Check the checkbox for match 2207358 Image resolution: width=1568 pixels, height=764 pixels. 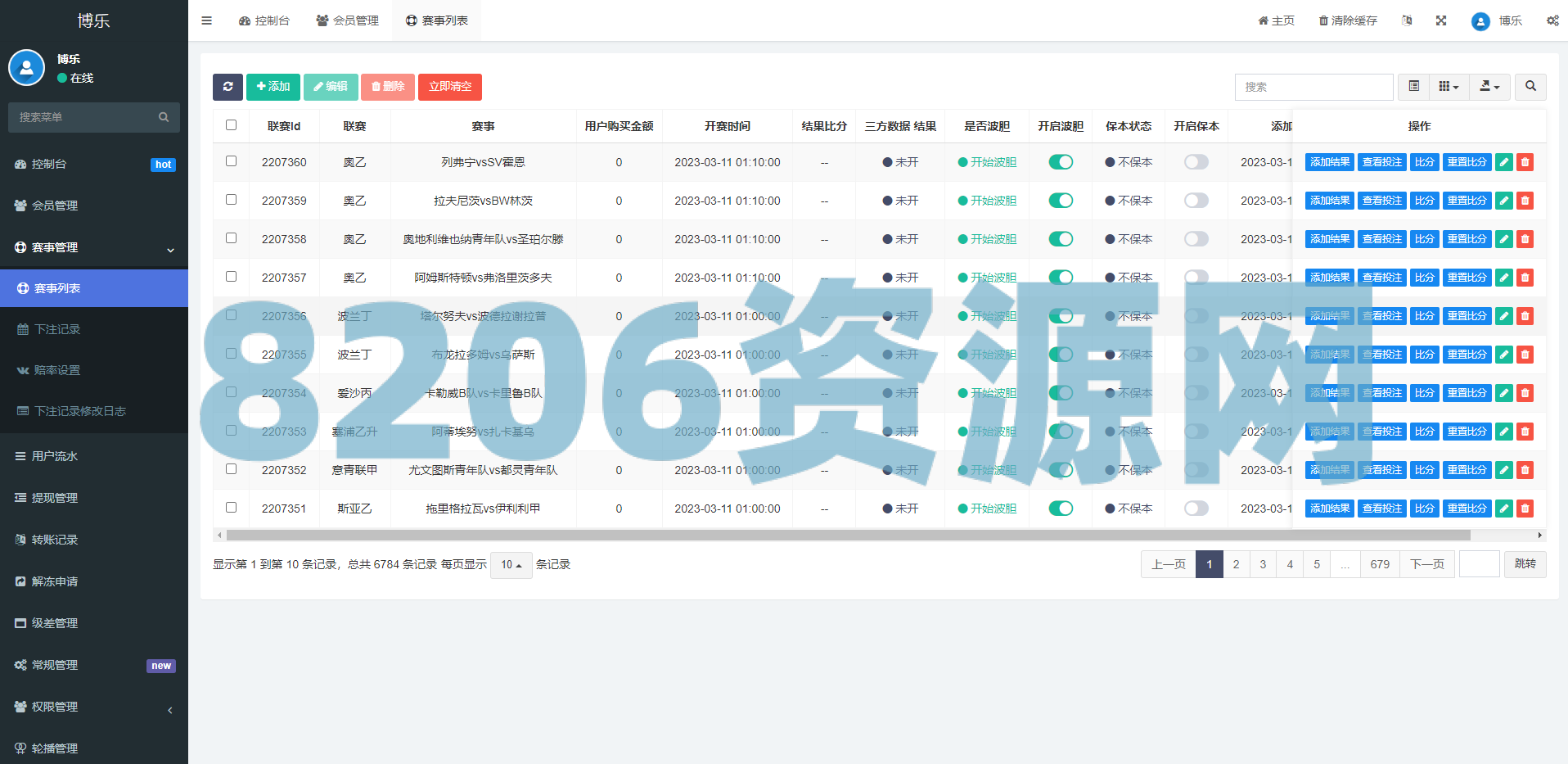[232, 238]
